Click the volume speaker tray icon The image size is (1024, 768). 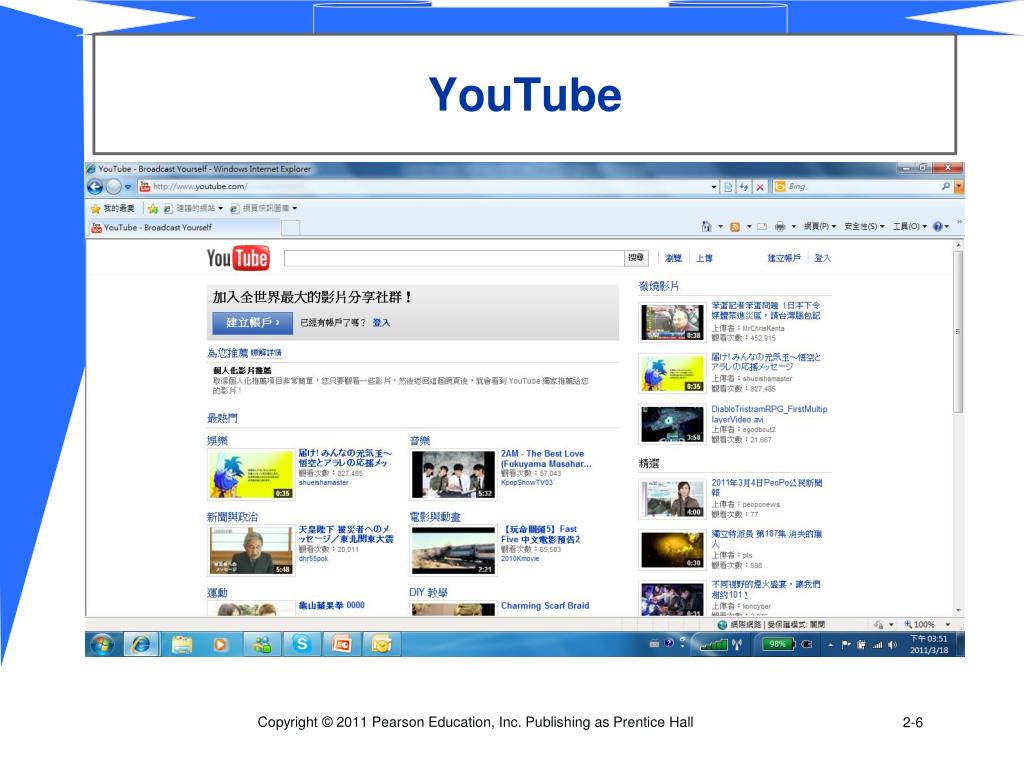click(893, 645)
